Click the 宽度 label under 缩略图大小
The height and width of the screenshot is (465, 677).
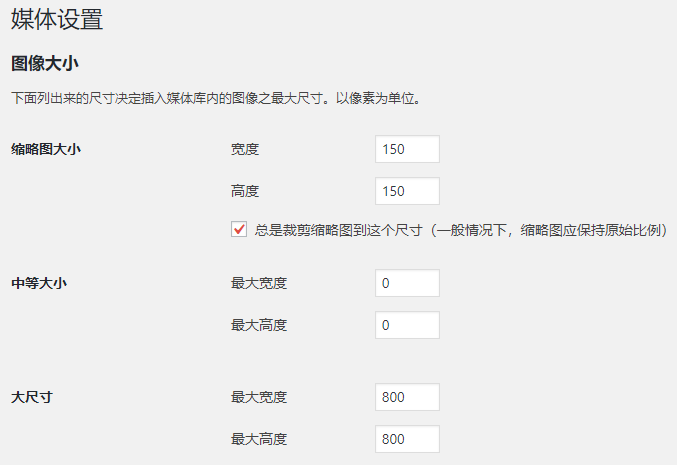coord(245,149)
